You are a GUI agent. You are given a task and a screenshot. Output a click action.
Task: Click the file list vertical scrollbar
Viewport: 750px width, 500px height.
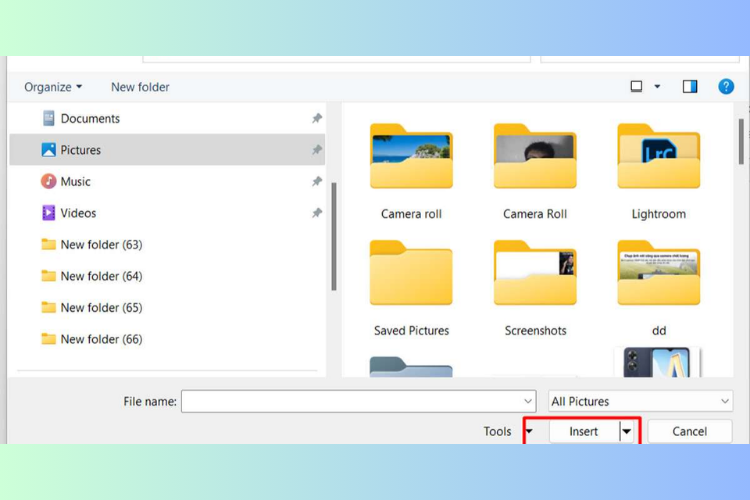741,142
